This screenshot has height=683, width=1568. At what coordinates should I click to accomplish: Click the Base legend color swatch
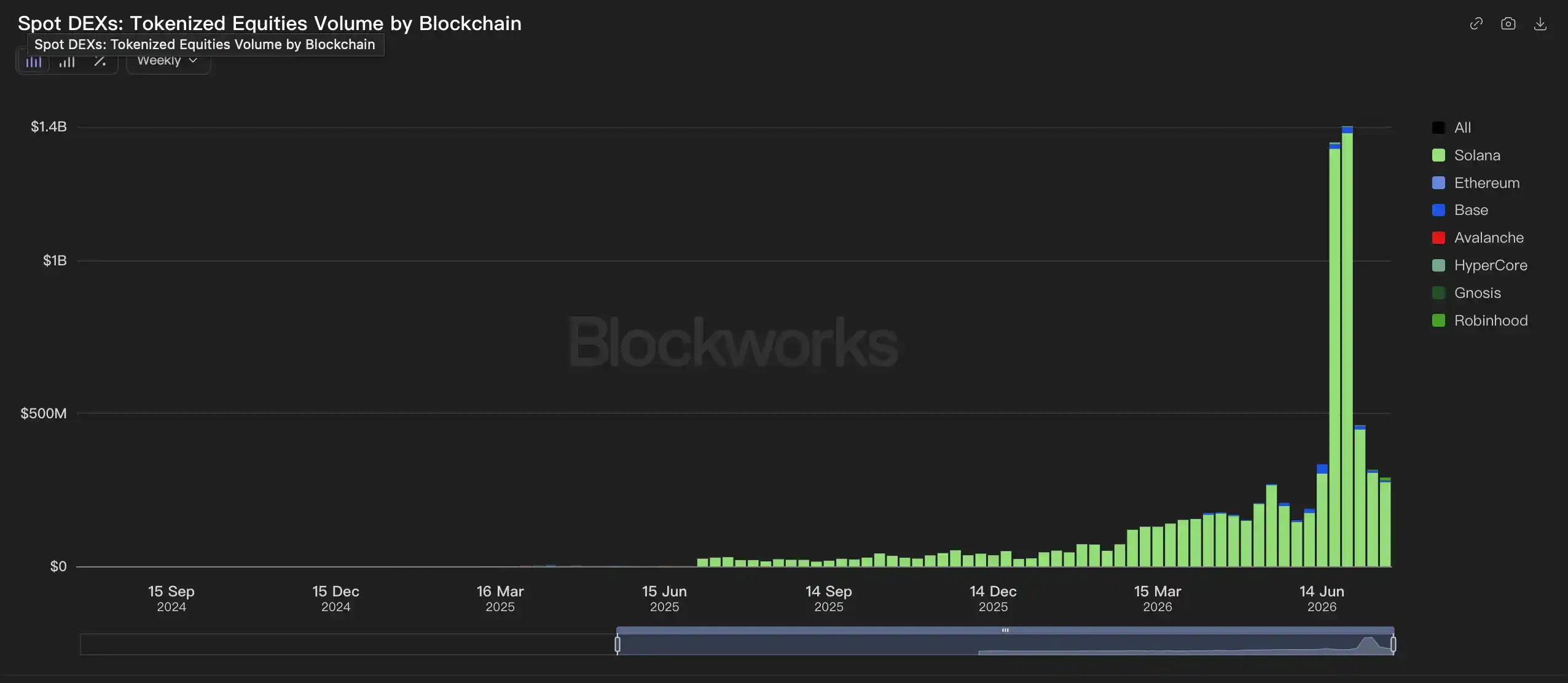[1438, 210]
